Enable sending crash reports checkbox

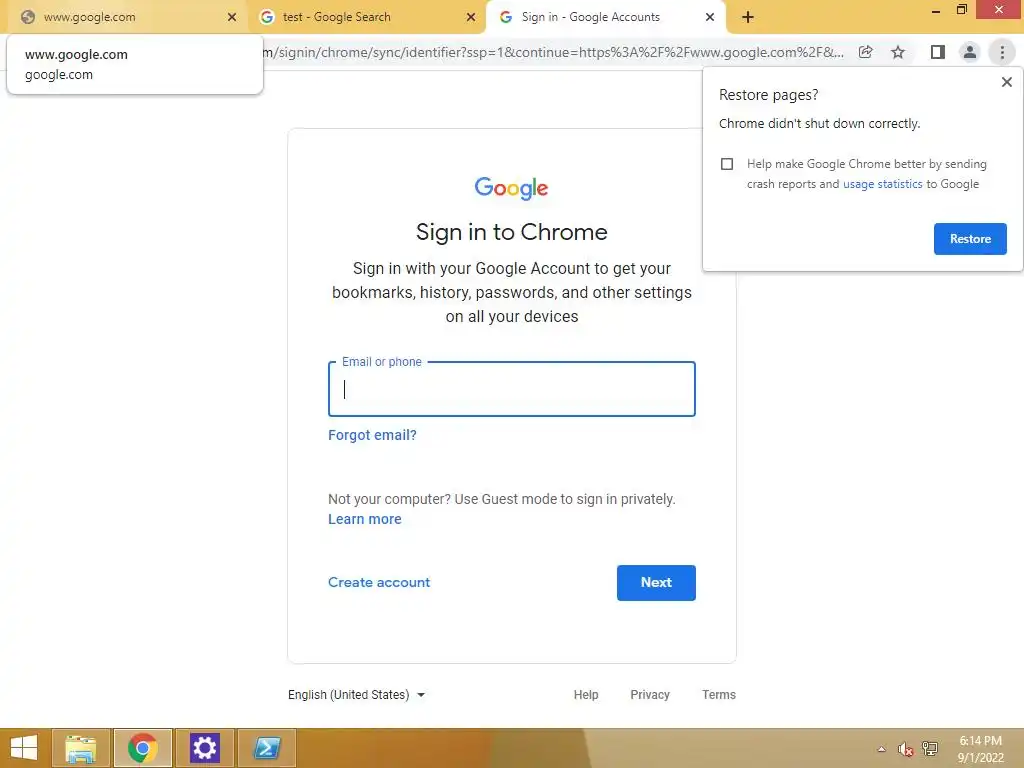[727, 164]
